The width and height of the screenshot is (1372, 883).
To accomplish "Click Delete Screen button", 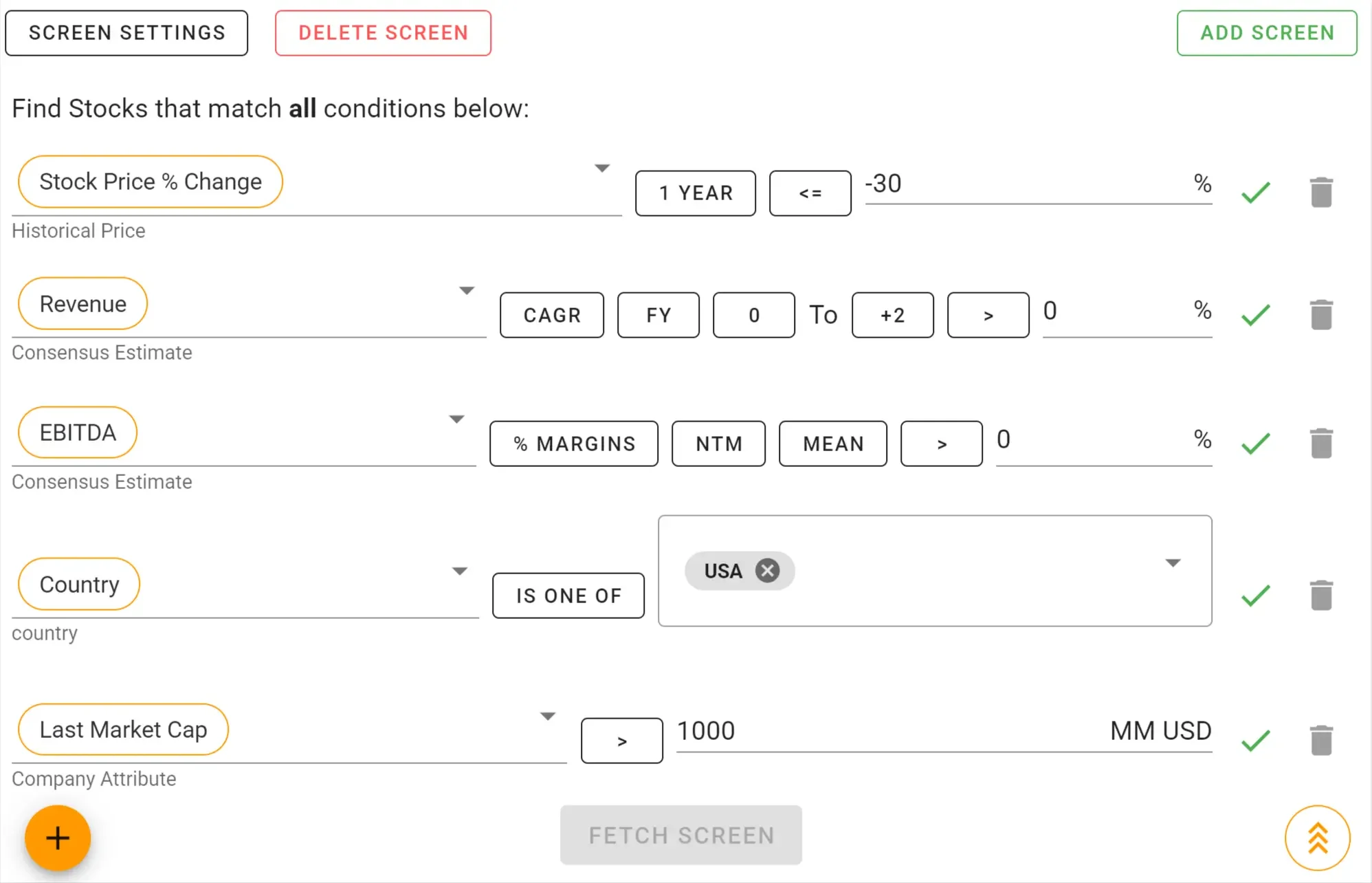I will [x=383, y=33].
